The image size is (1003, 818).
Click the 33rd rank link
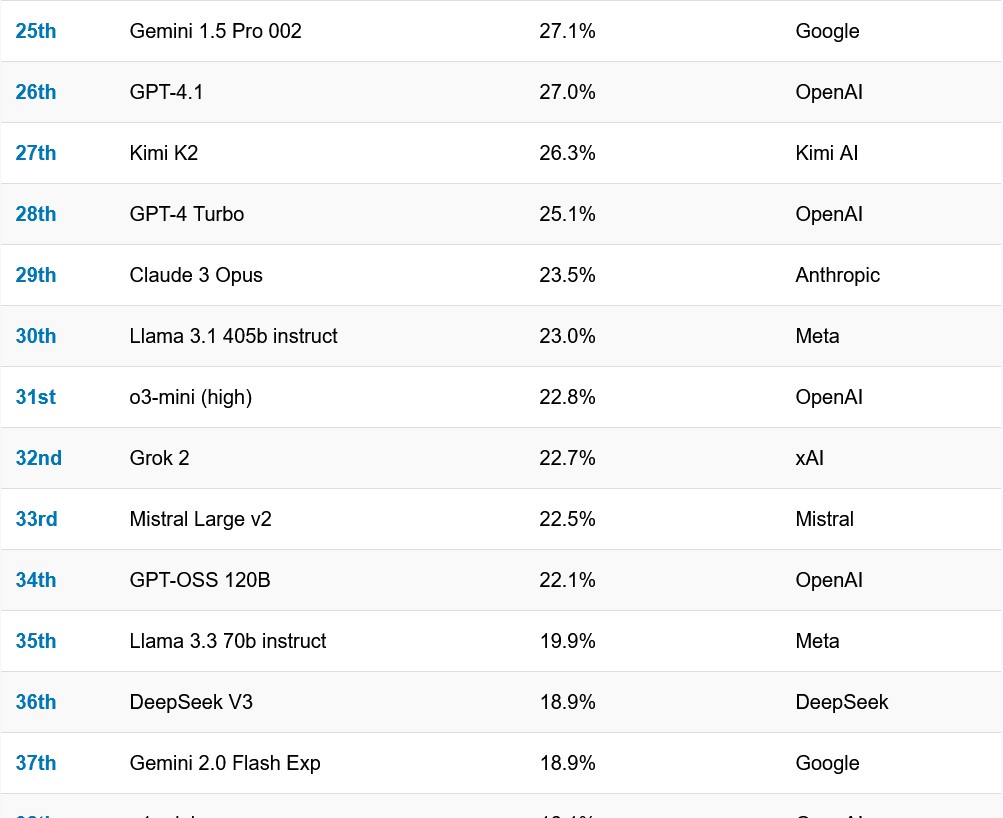(x=37, y=519)
